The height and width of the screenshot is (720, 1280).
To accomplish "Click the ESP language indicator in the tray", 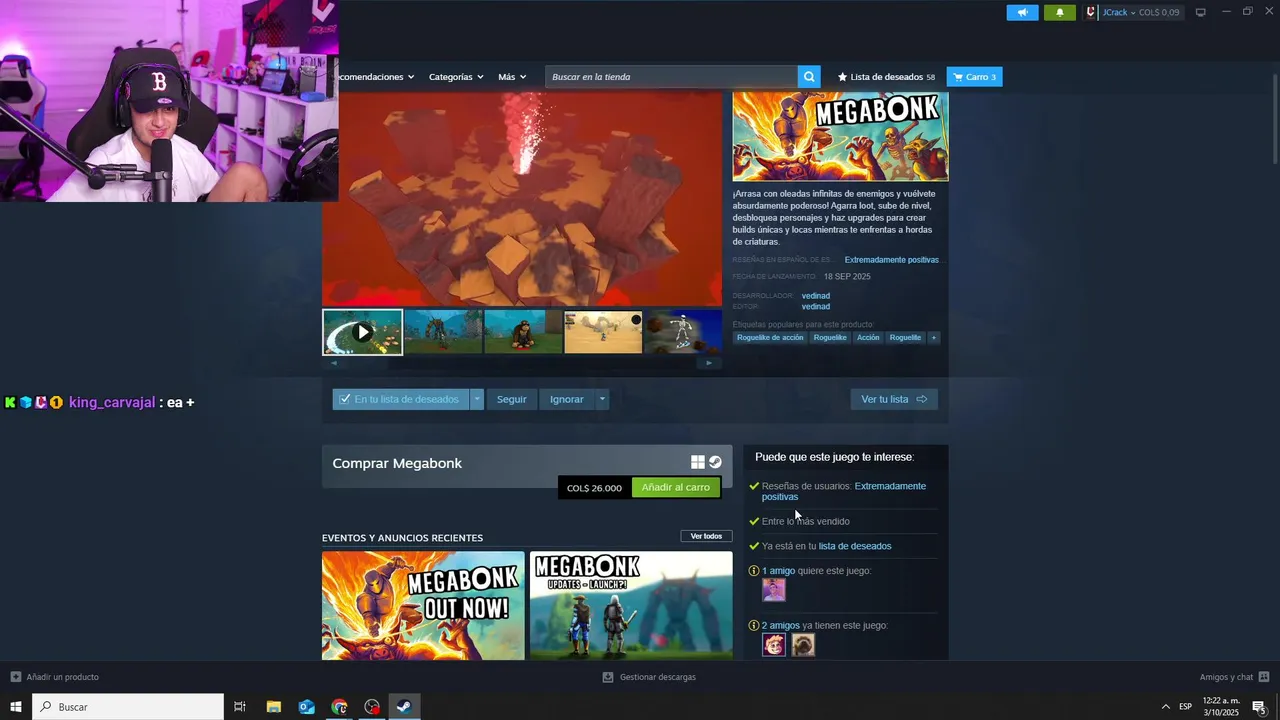I will point(1185,707).
